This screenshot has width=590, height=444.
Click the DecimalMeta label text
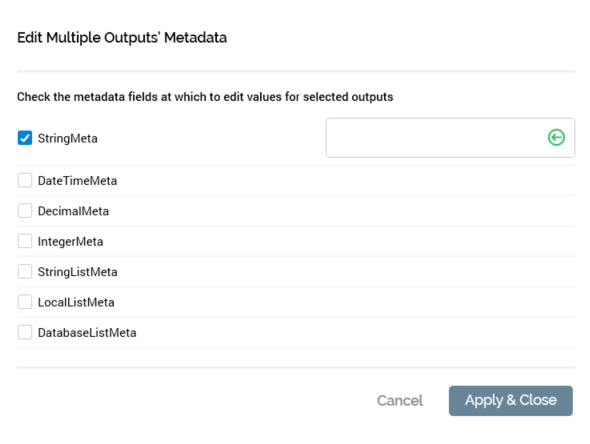click(x=73, y=211)
